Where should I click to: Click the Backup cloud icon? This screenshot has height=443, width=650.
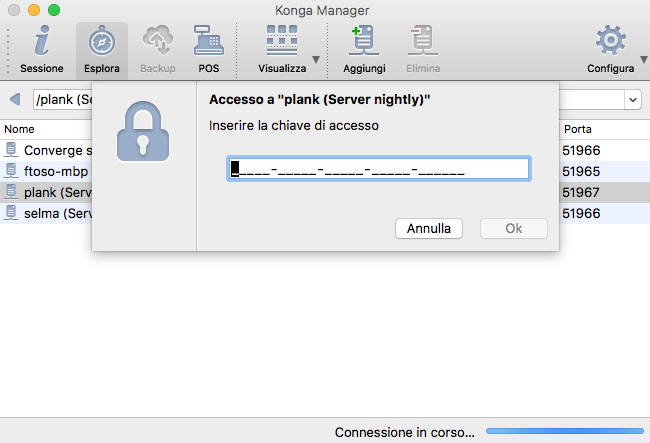pyautogui.click(x=158, y=41)
